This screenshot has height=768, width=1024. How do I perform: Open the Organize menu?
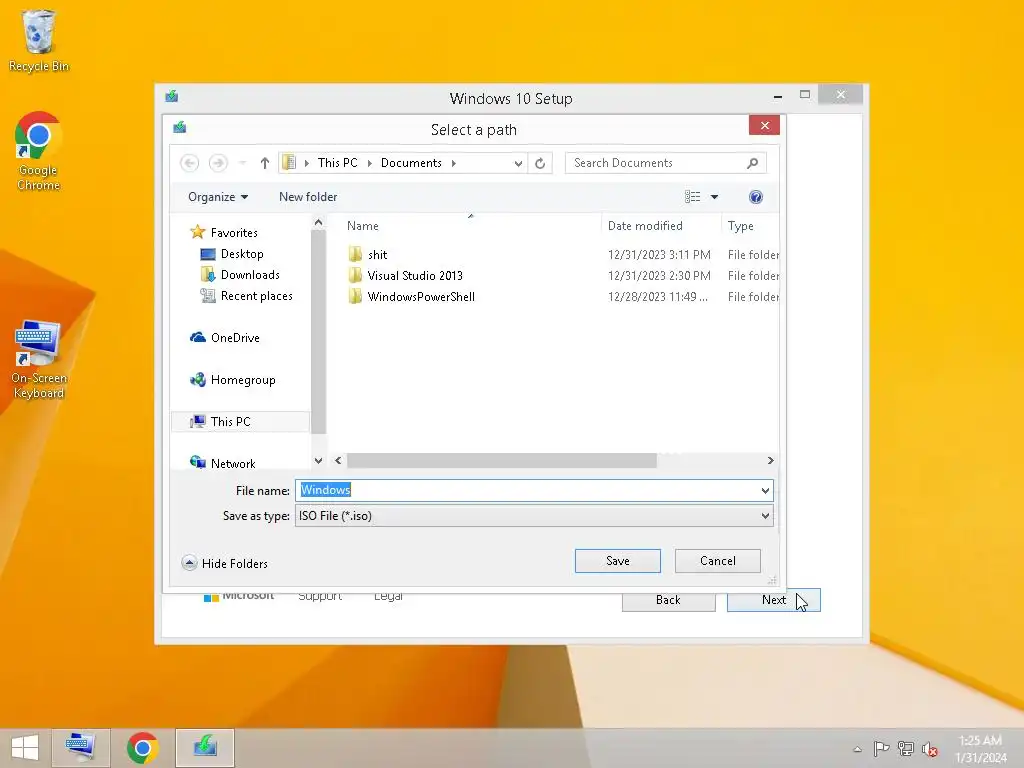pos(217,197)
